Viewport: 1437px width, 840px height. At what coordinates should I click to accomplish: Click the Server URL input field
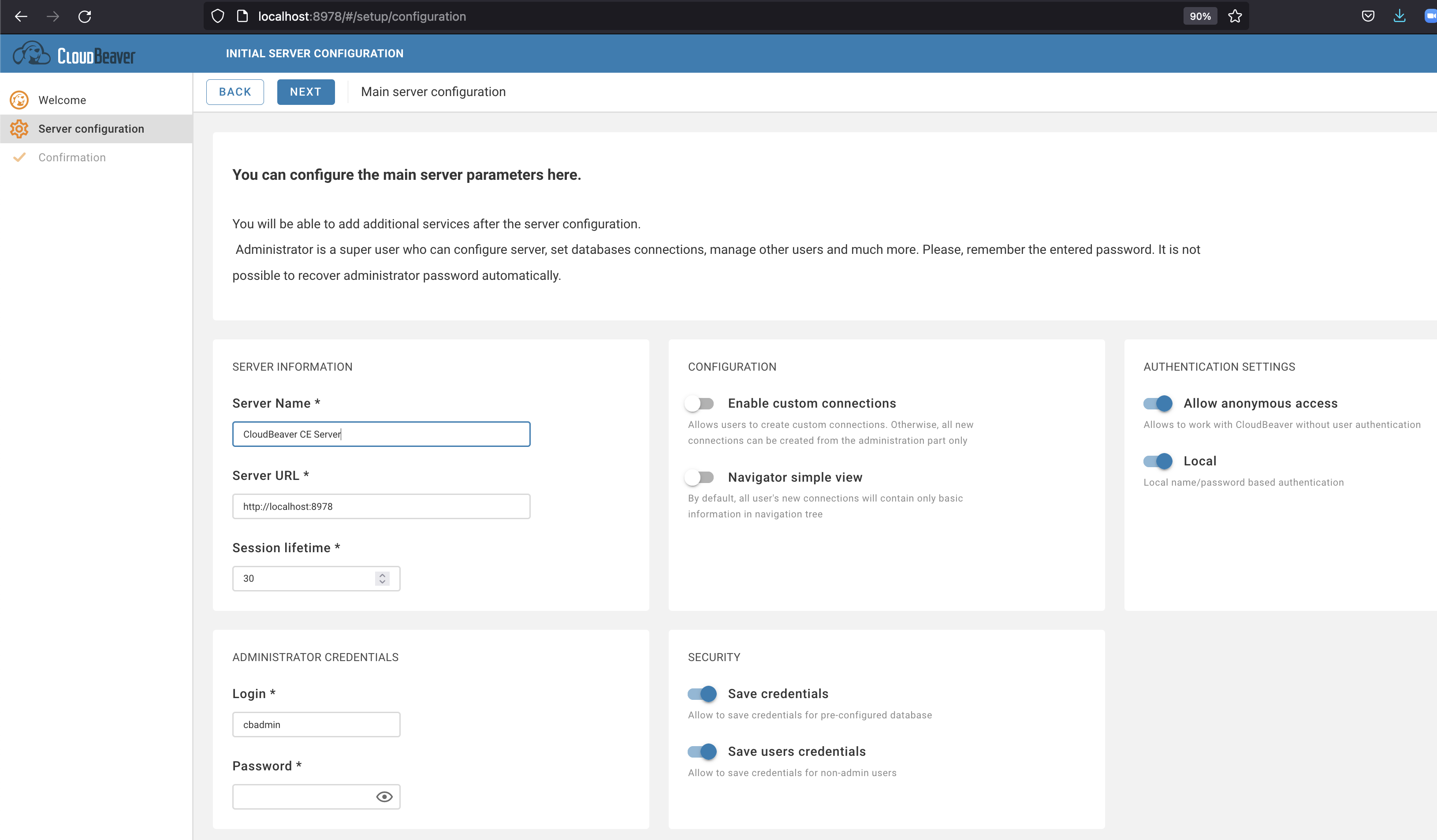381,506
